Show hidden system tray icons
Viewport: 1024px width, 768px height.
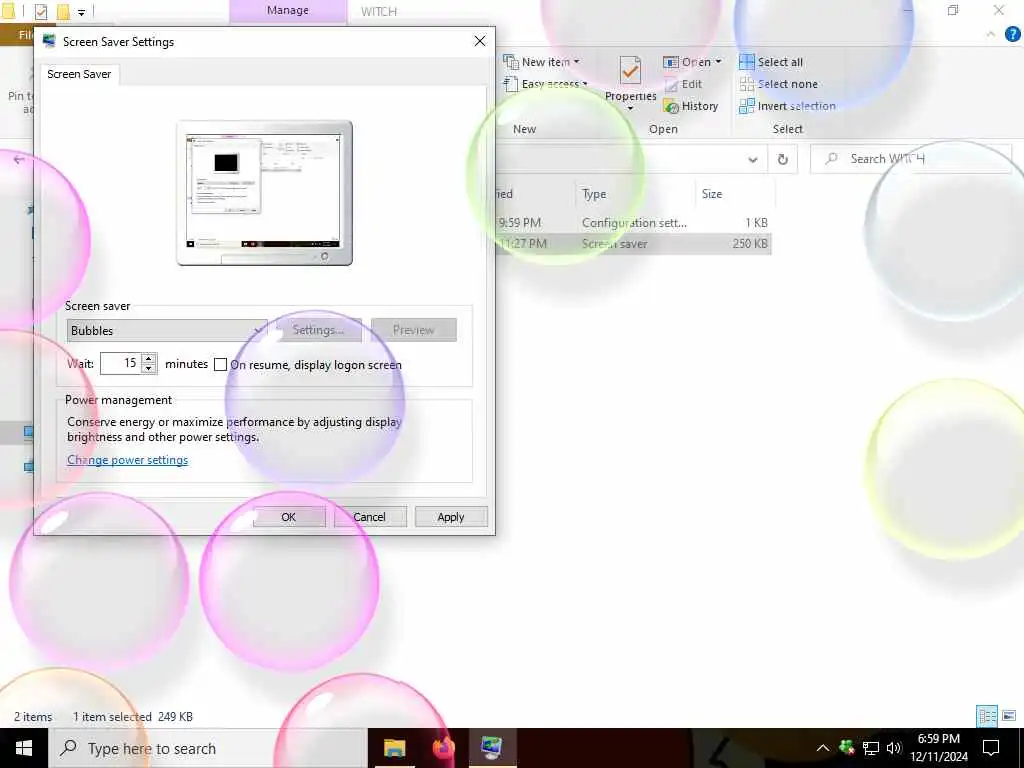tap(823, 748)
